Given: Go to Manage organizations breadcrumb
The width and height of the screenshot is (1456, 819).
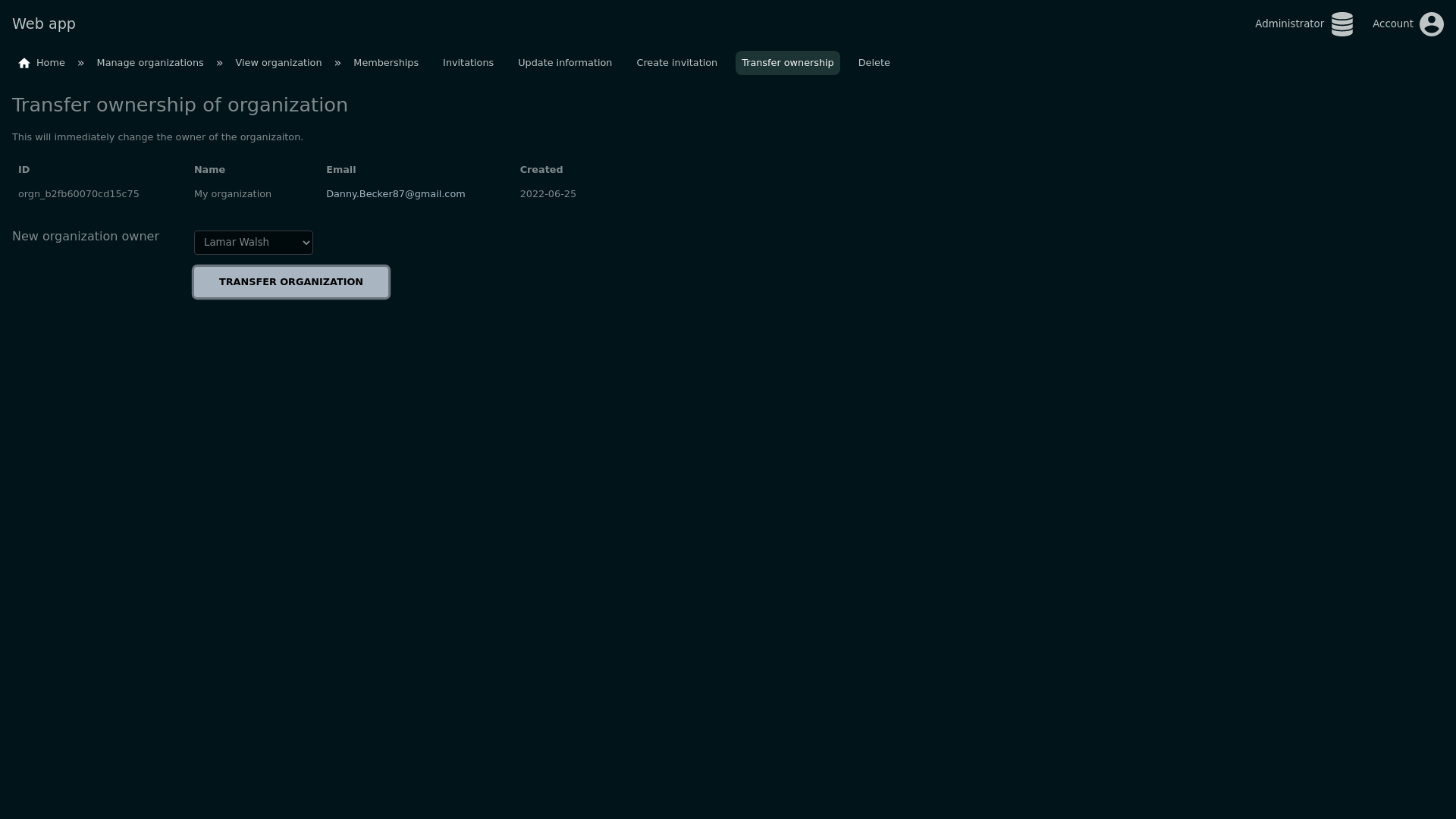Looking at the screenshot, I should 150,63.
